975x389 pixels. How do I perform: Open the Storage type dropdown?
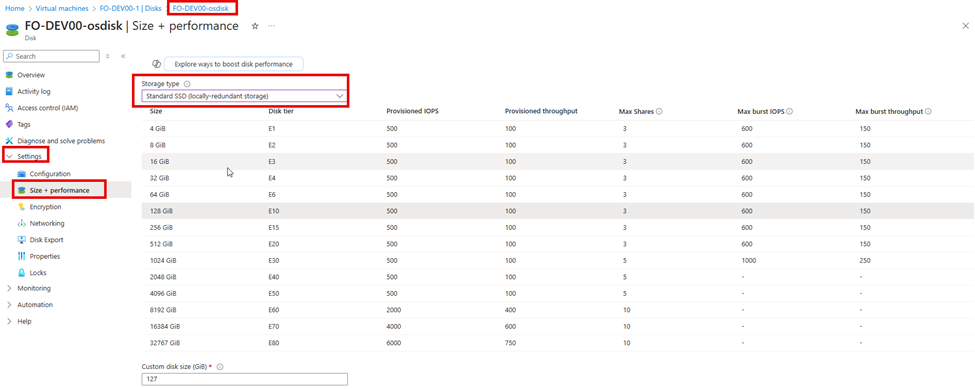point(244,96)
